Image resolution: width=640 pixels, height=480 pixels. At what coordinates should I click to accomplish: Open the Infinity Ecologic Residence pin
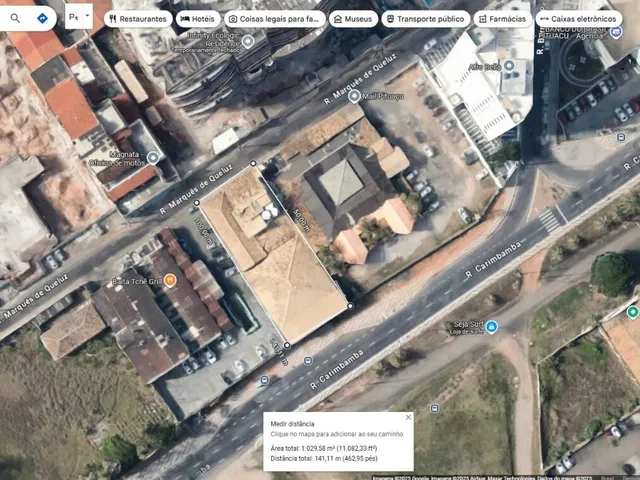[x=248, y=41]
